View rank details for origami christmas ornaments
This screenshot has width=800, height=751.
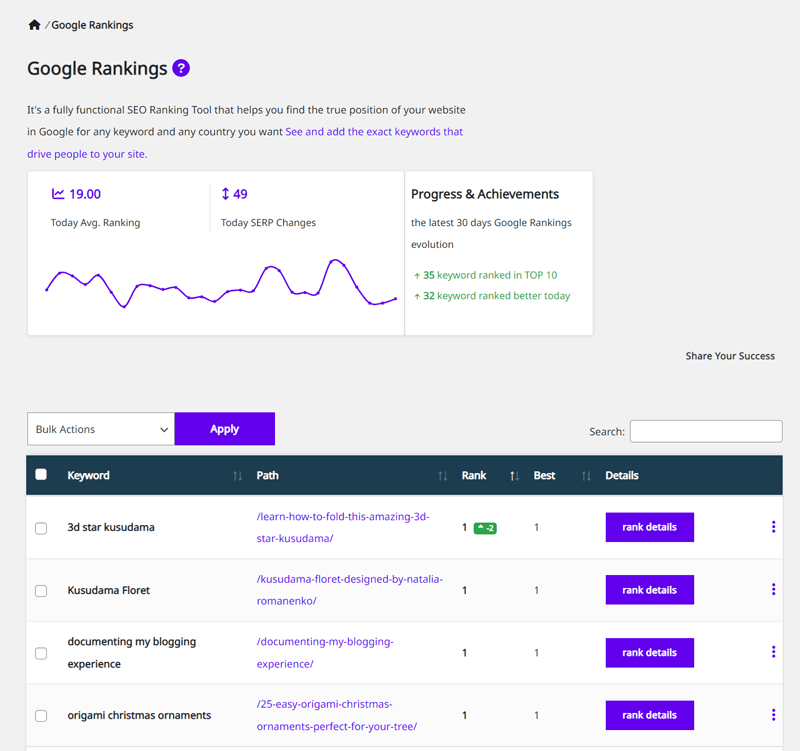coord(649,715)
